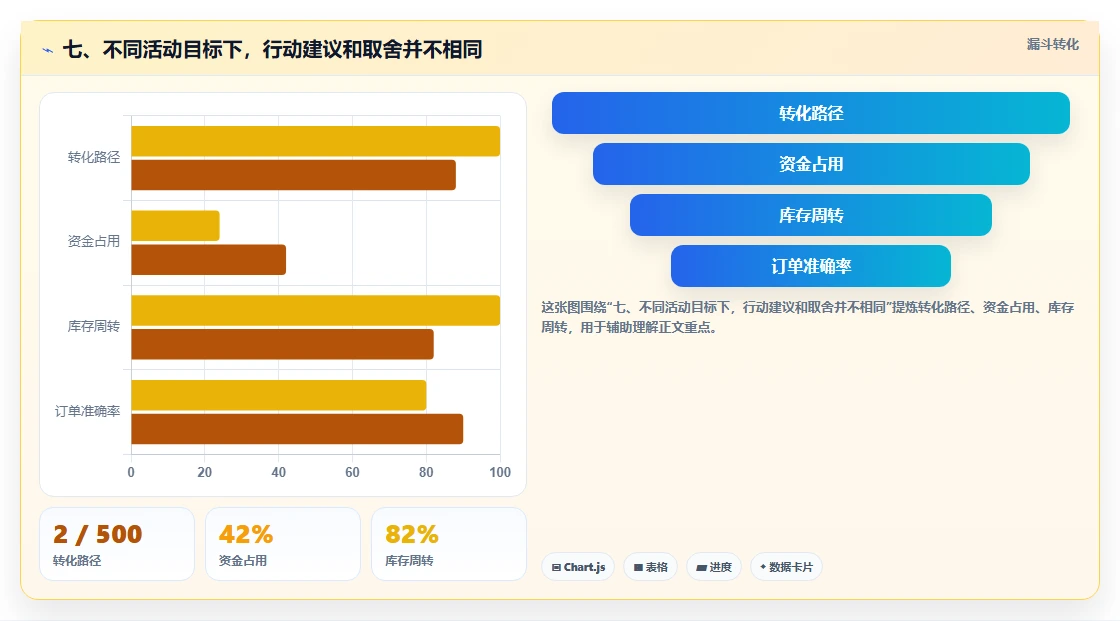The height and width of the screenshot is (621, 1120).
Task: Click the section title 七、不同活动目标下
Action: coord(272,49)
